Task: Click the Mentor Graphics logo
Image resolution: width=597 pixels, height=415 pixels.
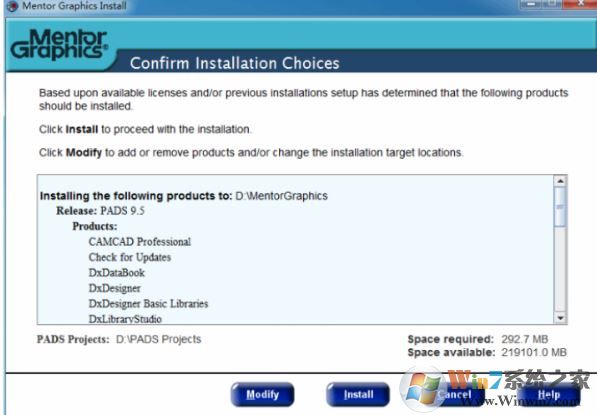Action: pos(59,45)
